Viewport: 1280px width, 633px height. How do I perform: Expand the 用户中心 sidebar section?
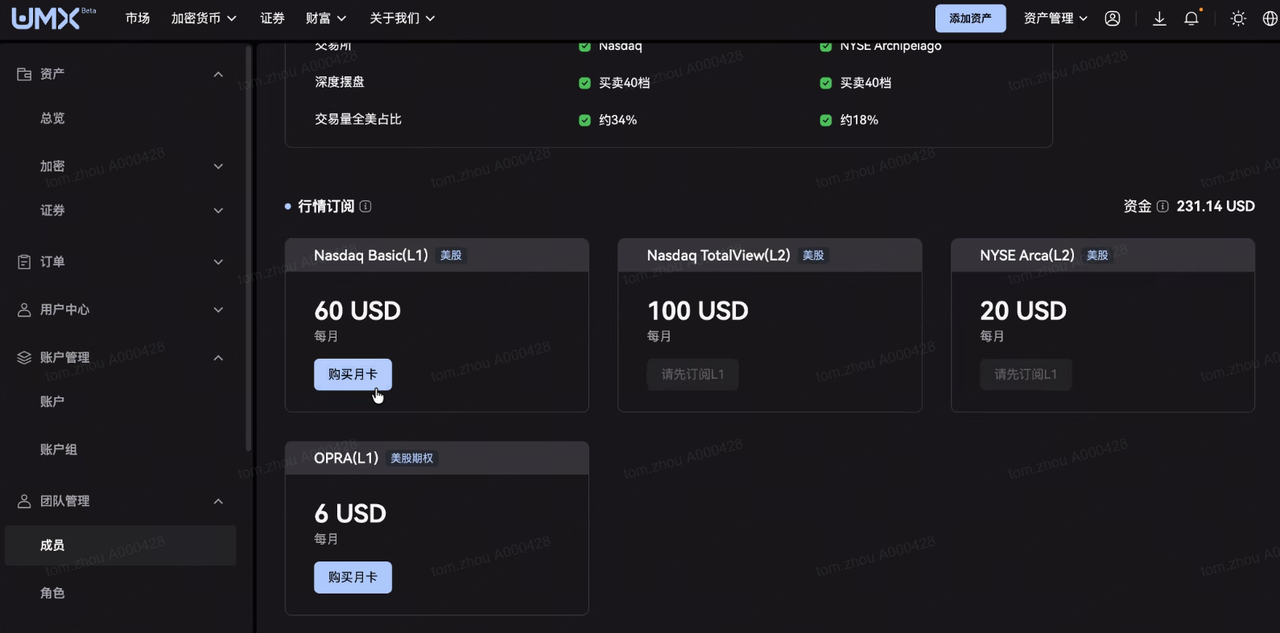point(218,310)
